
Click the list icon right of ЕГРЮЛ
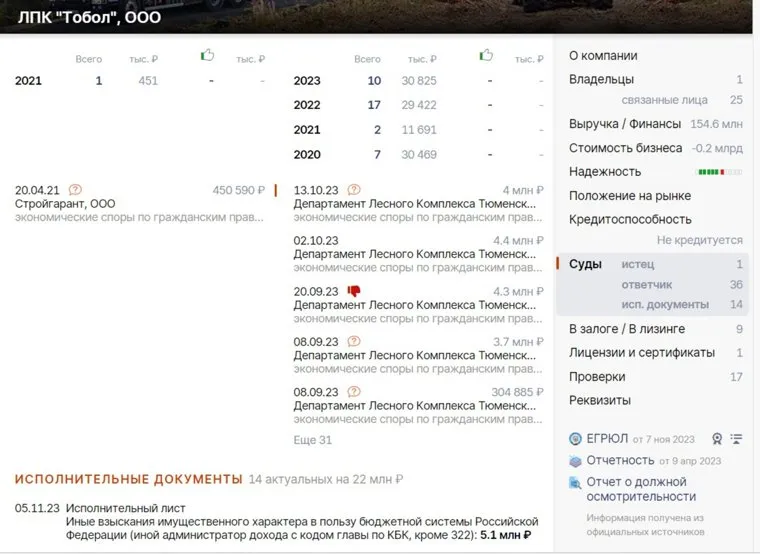736,439
